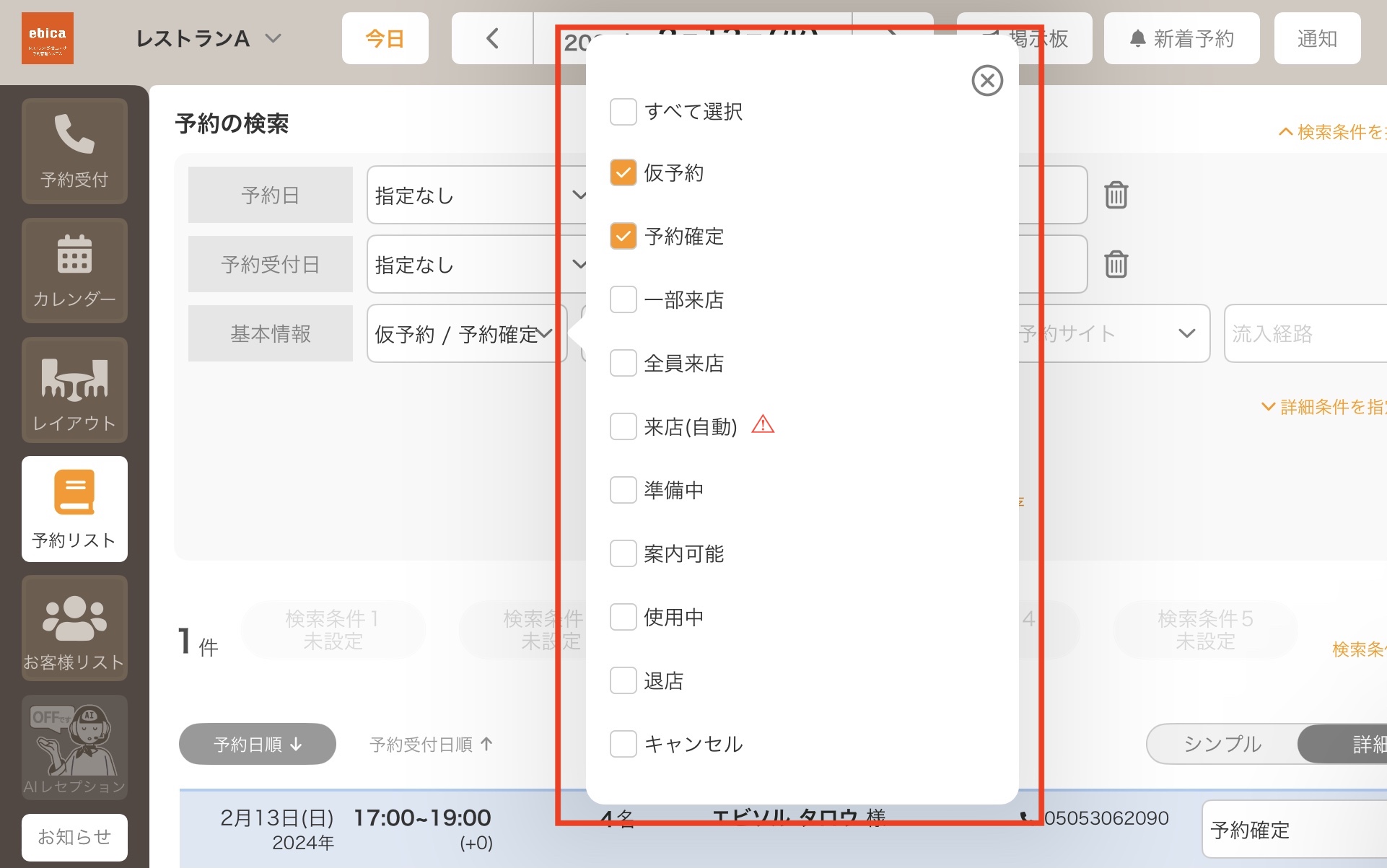Screen dimensions: 1387x868
Task: Check the 全員来店 checkbox
Action: [x=623, y=363]
